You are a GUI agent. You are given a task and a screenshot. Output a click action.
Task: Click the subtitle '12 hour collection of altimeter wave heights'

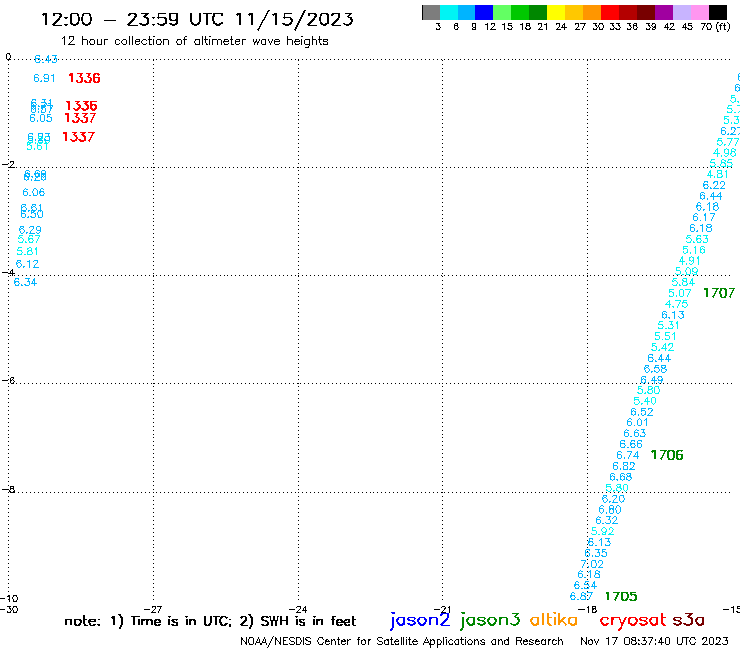tap(194, 41)
